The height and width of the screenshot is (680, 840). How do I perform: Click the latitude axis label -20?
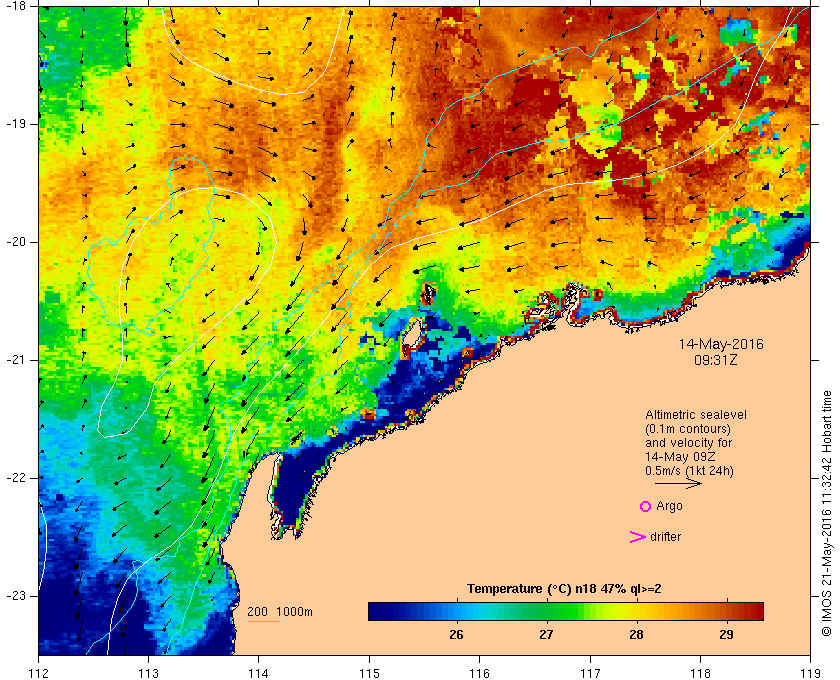(15, 242)
